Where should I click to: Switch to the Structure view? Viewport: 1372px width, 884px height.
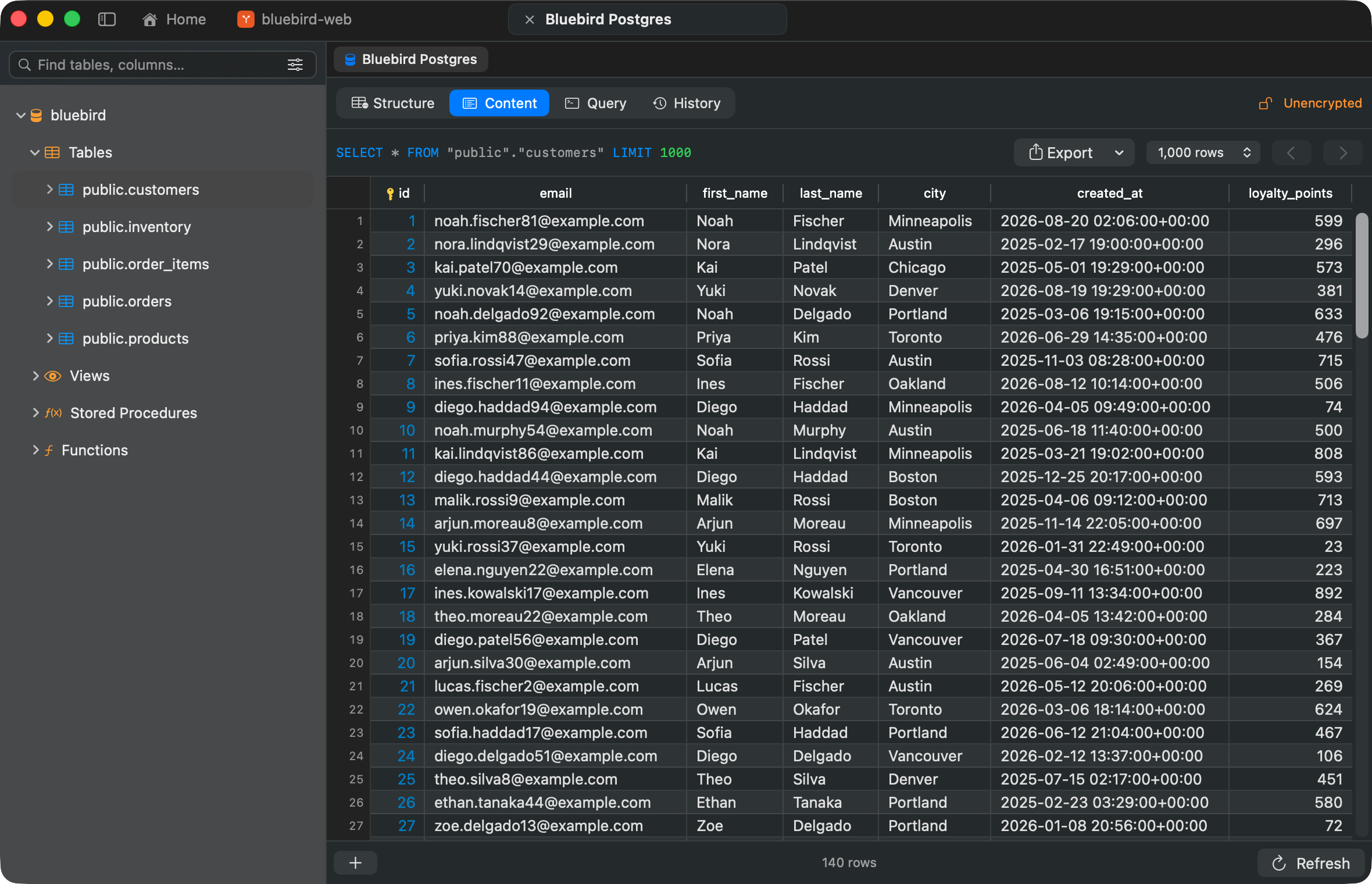(393, 103)
